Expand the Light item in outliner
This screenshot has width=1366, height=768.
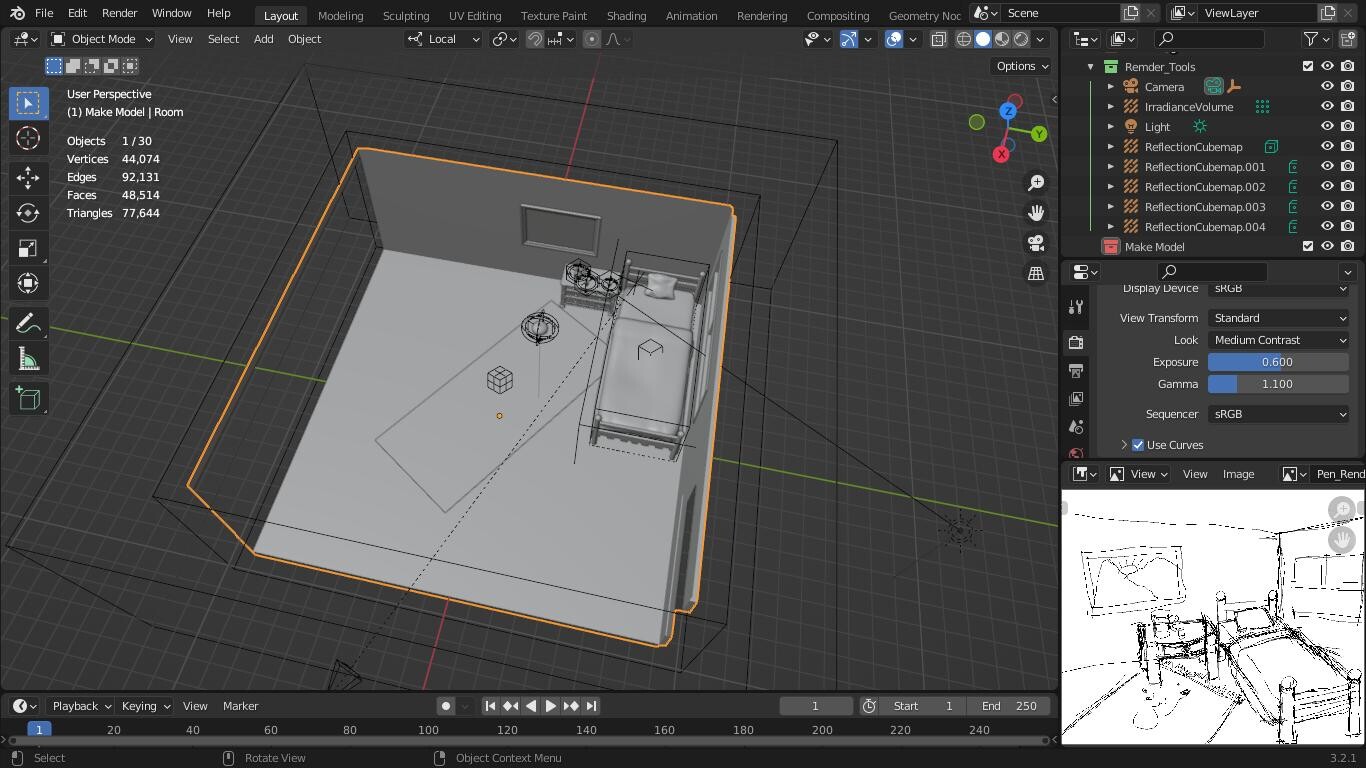1110,127
